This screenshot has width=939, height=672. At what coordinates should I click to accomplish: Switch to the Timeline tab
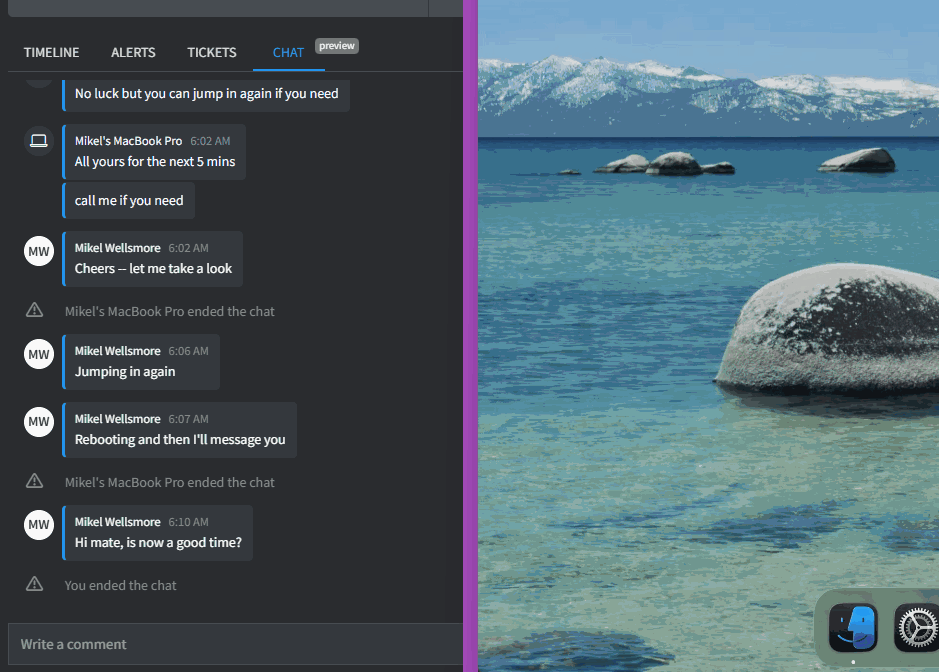point(51,52)
